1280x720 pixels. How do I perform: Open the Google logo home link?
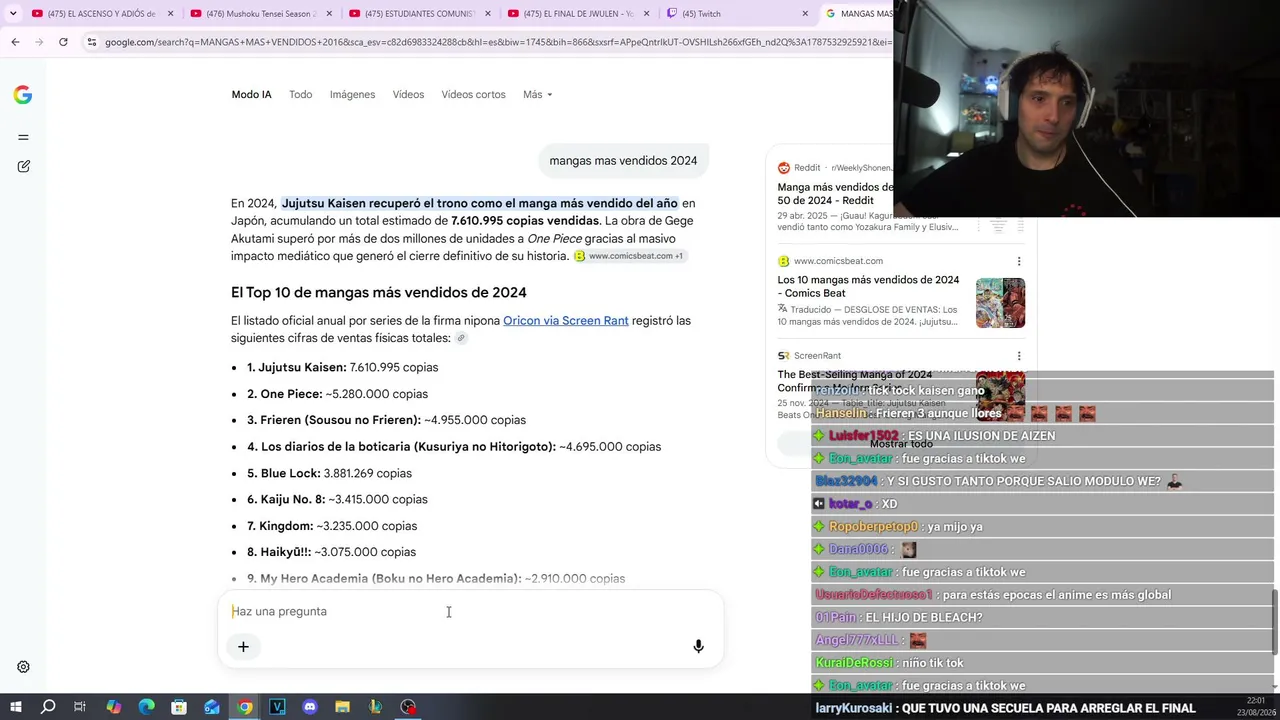(23, 95)
